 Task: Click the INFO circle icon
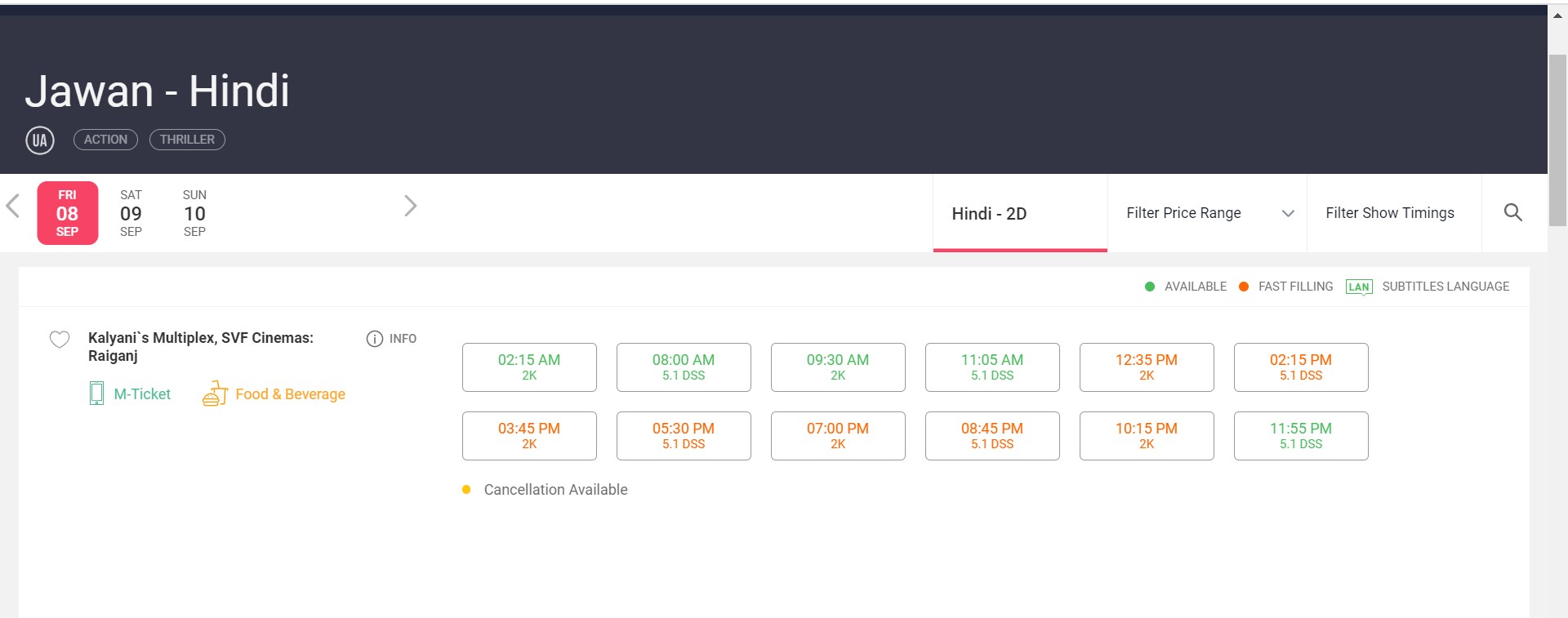[375, 339]
